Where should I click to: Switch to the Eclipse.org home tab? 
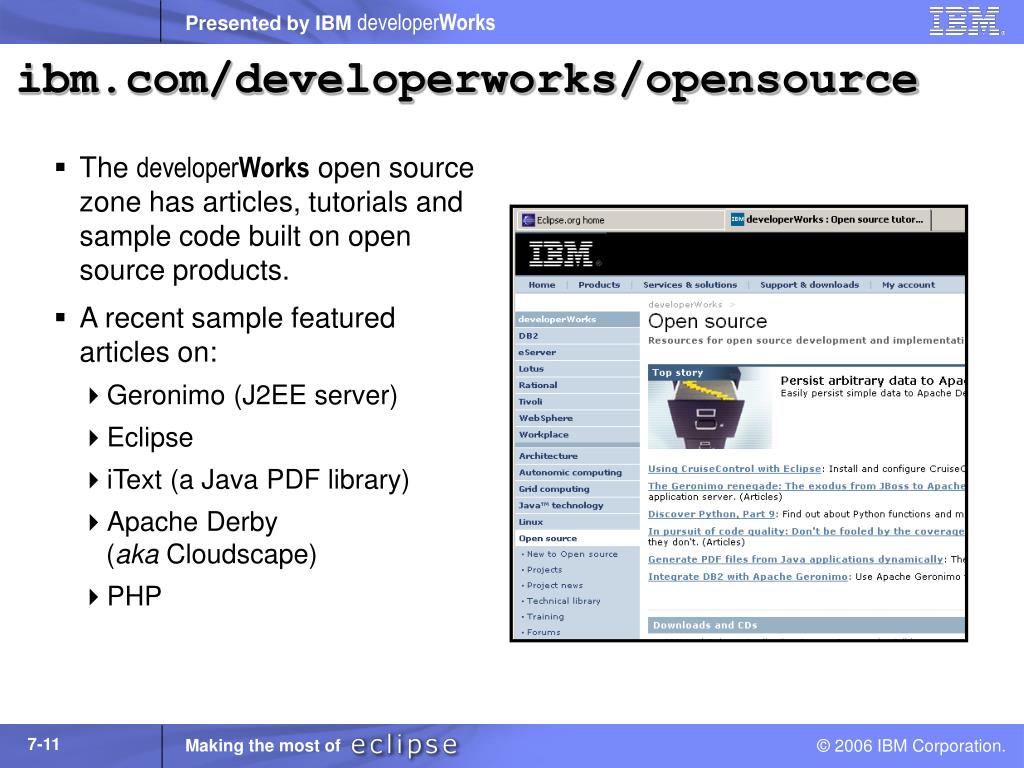point(620,220)
